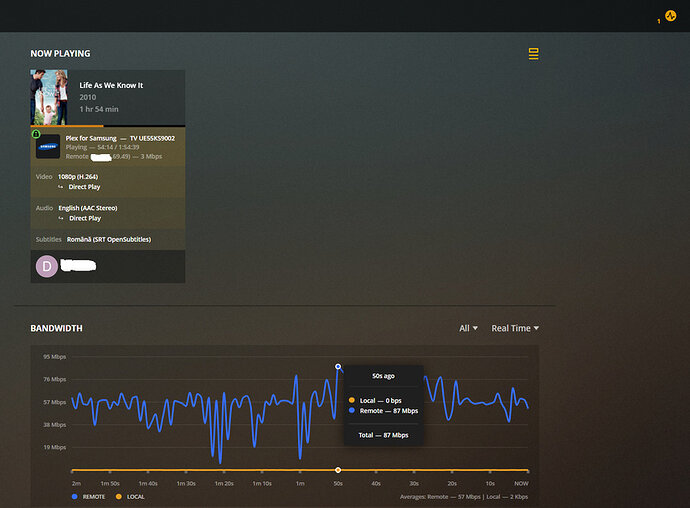Open the Life As We Know It title
The height and width of the screenshot is (508, 690).
tap(111, 85)
